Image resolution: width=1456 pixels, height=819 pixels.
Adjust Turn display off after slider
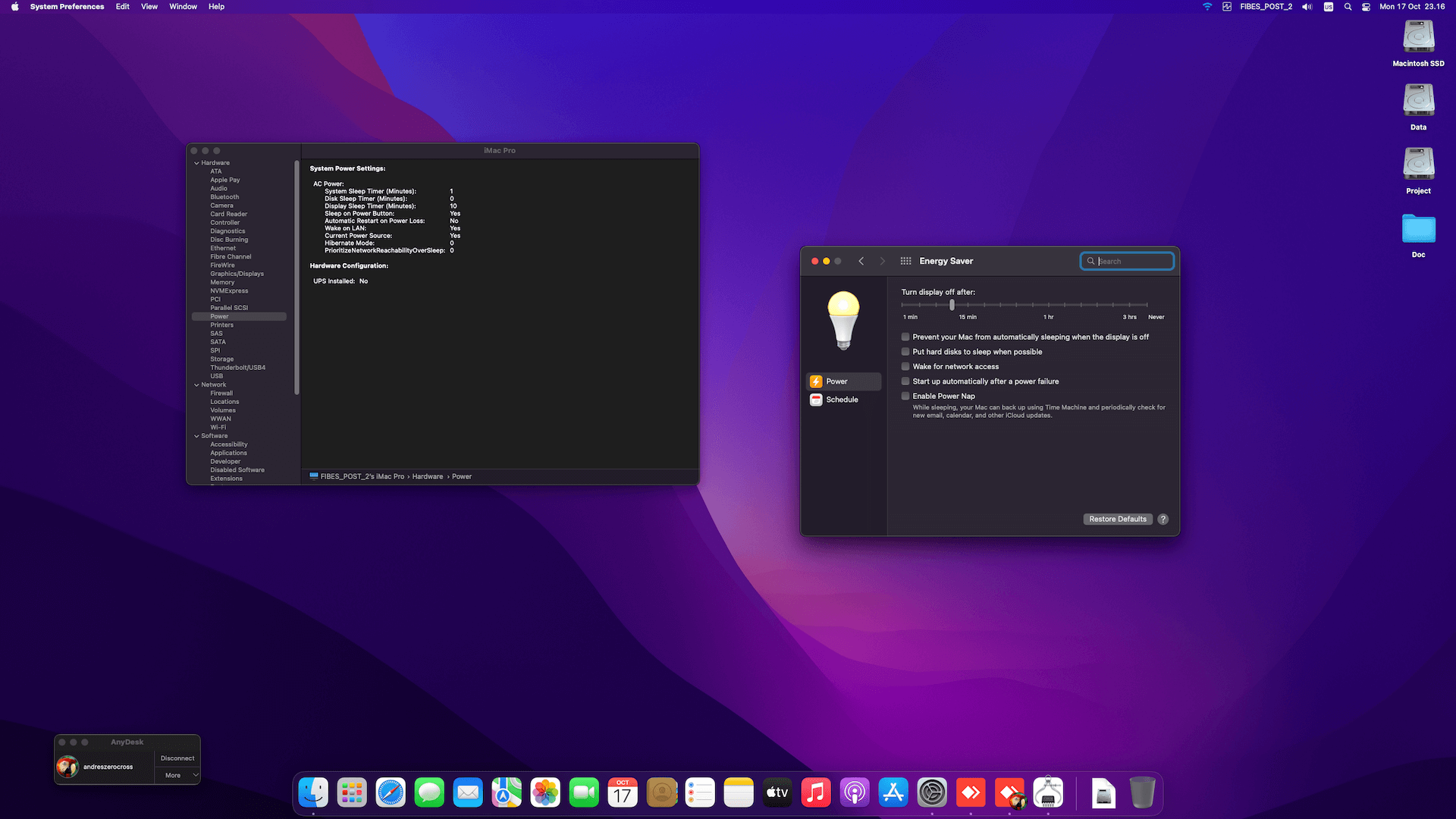pyautogui.click(x=952, y=305)
